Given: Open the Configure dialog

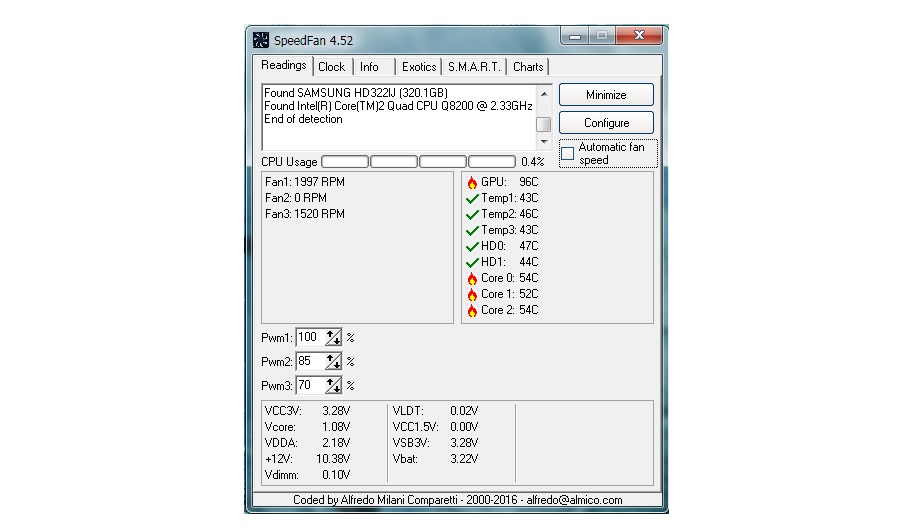Looking at the screenshot, I should pyautogui.click(x=606, y=123).
